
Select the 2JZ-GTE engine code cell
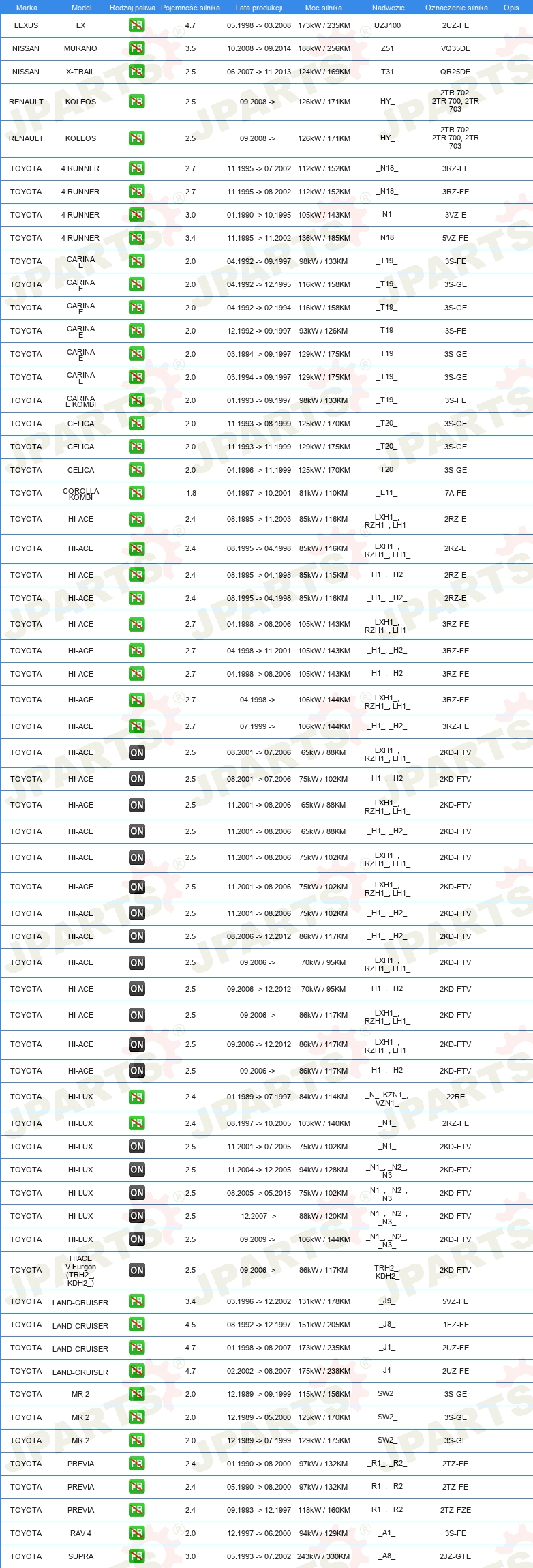pyautogui.click(x=455, y=1556)
